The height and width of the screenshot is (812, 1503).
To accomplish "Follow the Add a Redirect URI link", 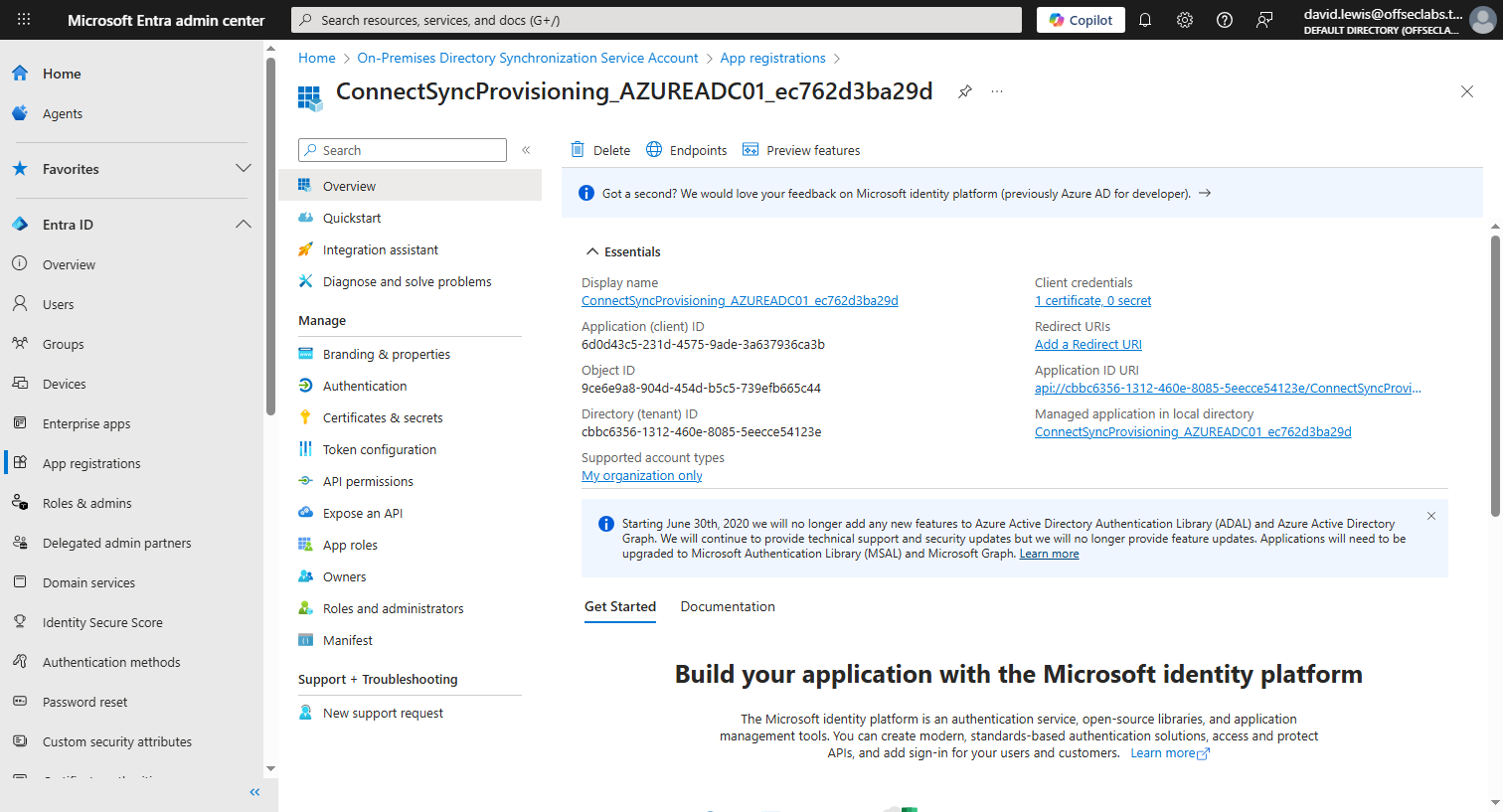I will point(1088,345).
